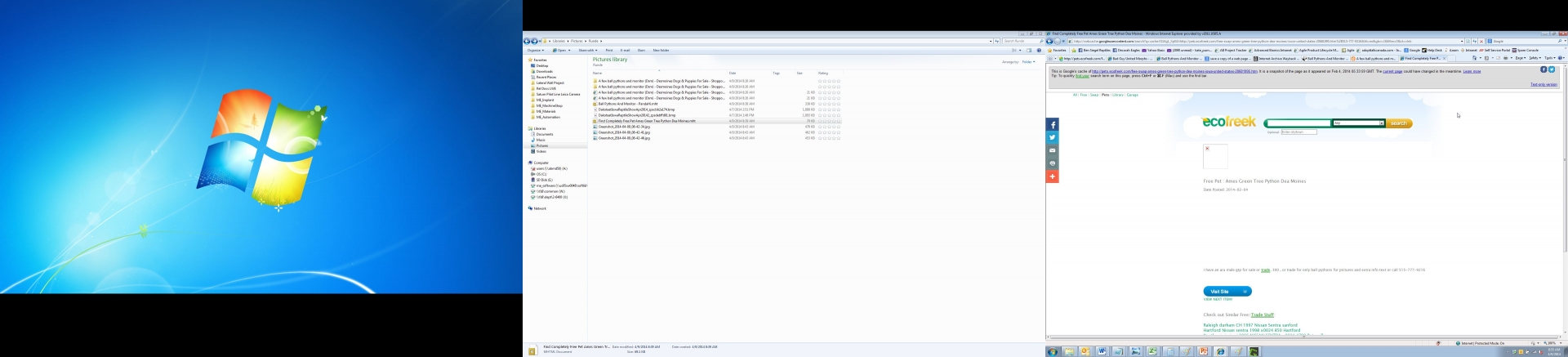Open Trade Stuff link
The width and height of the screenshot is (1568, 357).
click(x=1263, y=315)
